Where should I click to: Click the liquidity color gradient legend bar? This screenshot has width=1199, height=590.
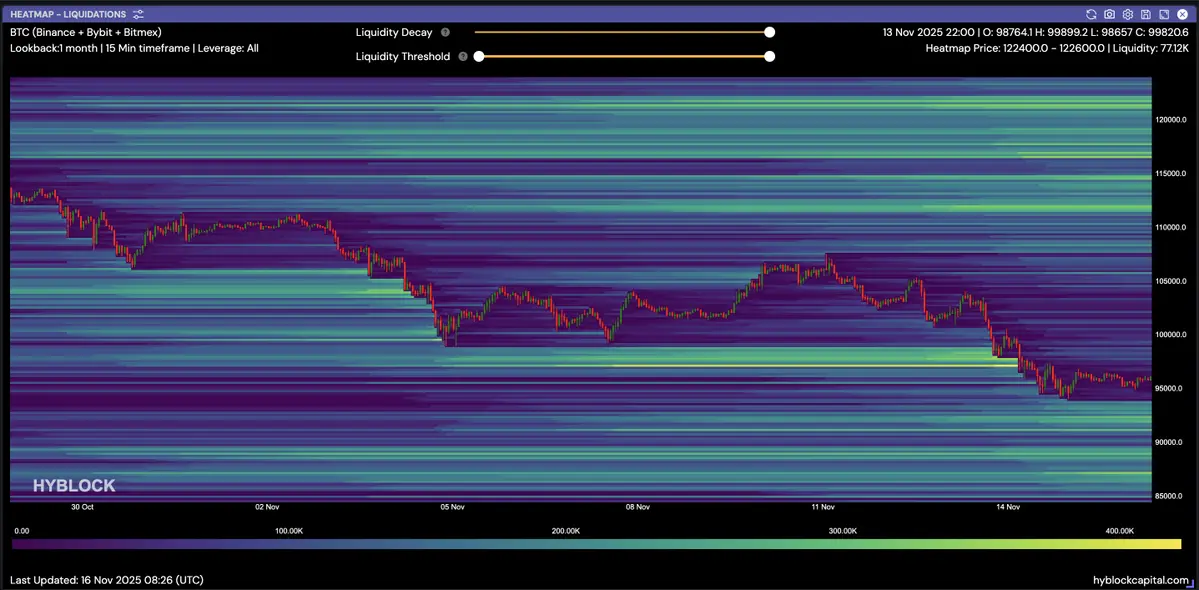596,544
